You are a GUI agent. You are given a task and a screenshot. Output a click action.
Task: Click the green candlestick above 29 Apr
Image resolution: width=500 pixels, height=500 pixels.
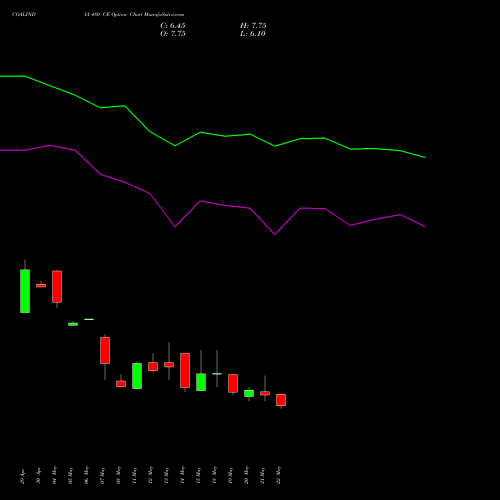coord(25,291)
